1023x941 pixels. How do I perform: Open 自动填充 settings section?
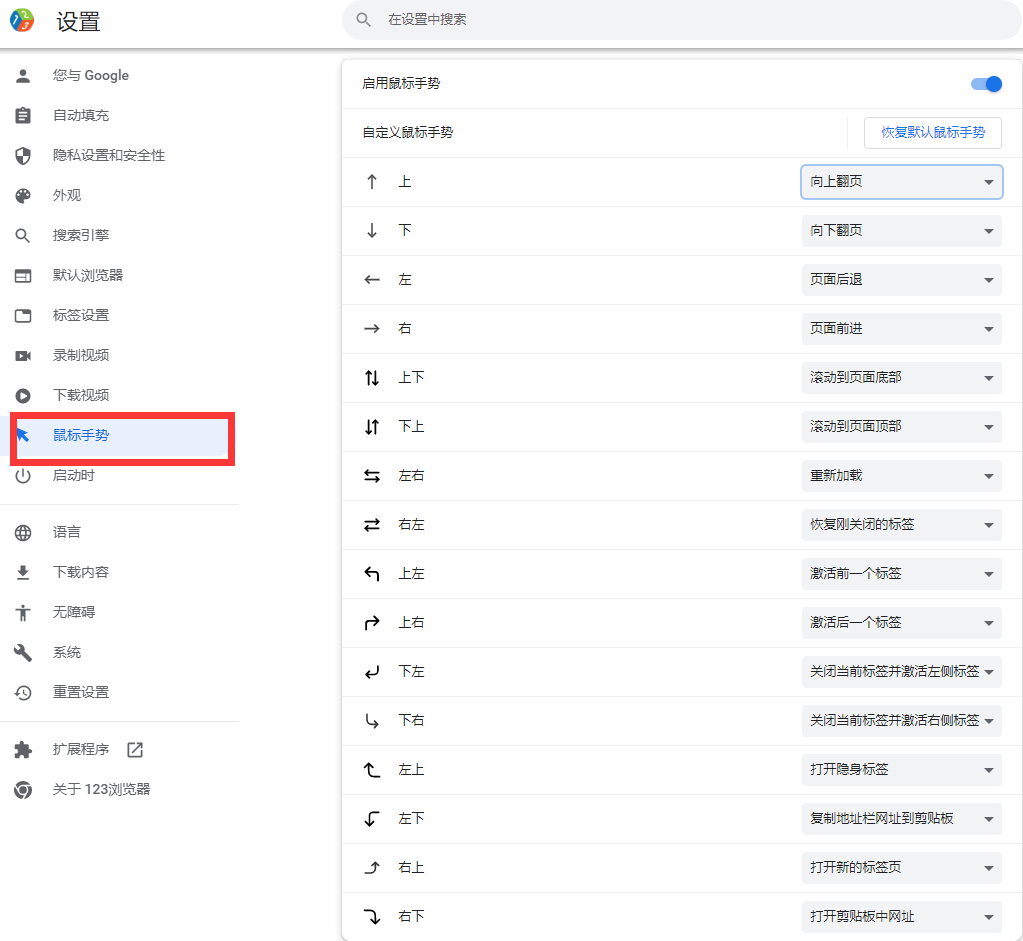(x=81, y=116)
